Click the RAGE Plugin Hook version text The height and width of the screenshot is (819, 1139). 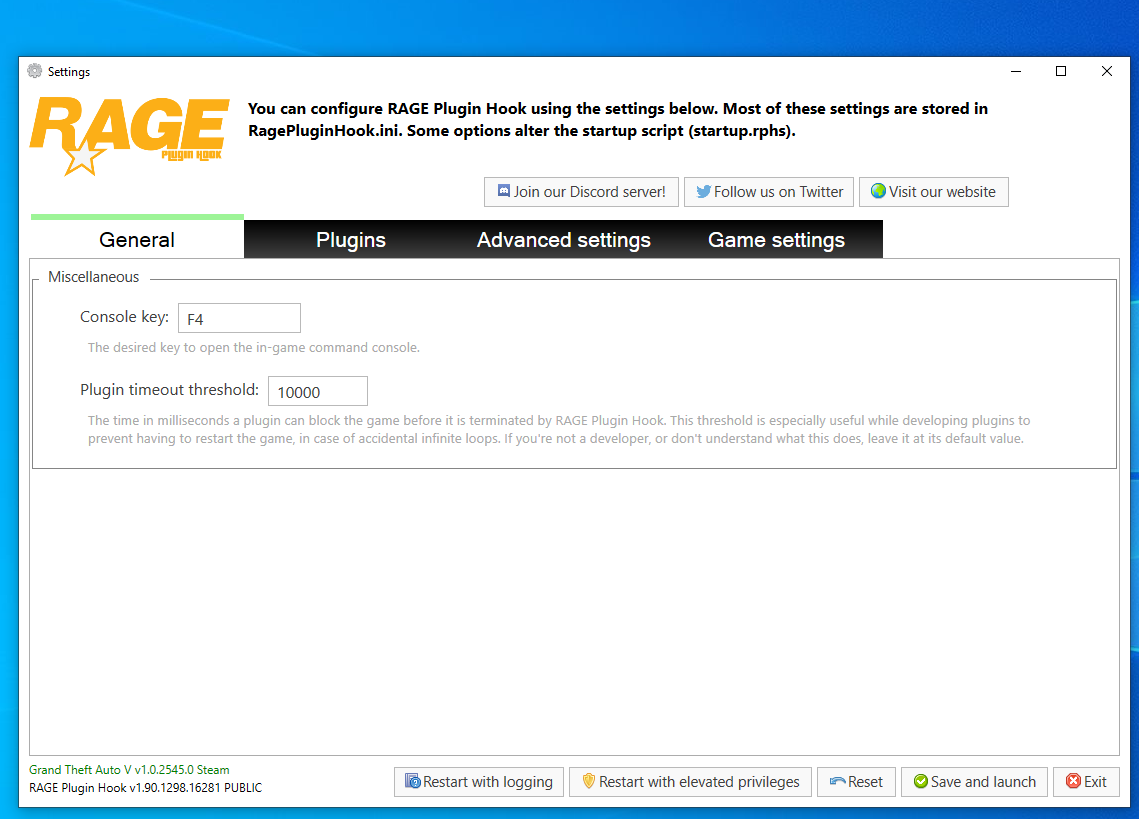click(x=145, y=788)
